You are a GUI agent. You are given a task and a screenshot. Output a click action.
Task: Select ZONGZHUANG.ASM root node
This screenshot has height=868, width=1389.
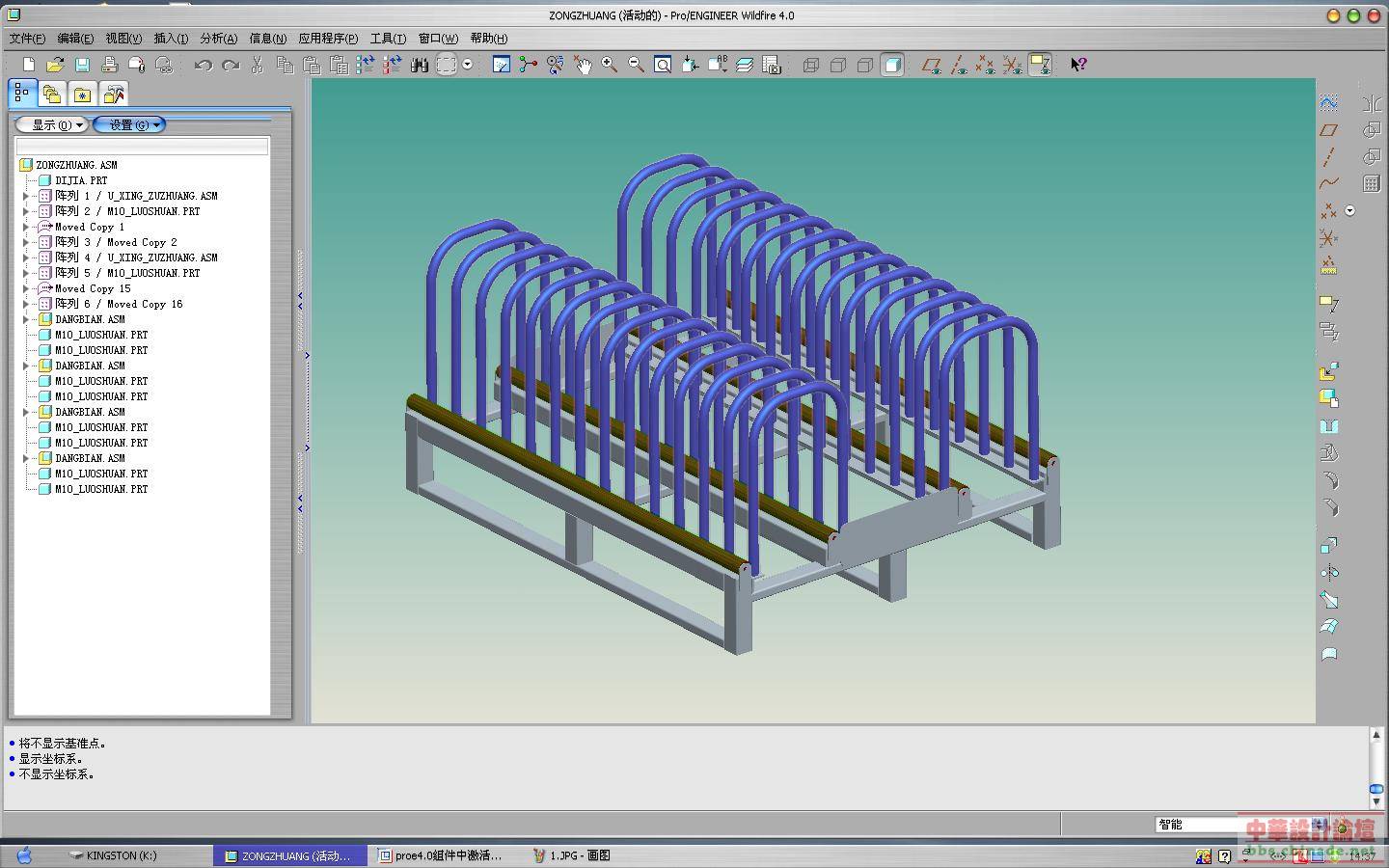click(x=76, y=165)
